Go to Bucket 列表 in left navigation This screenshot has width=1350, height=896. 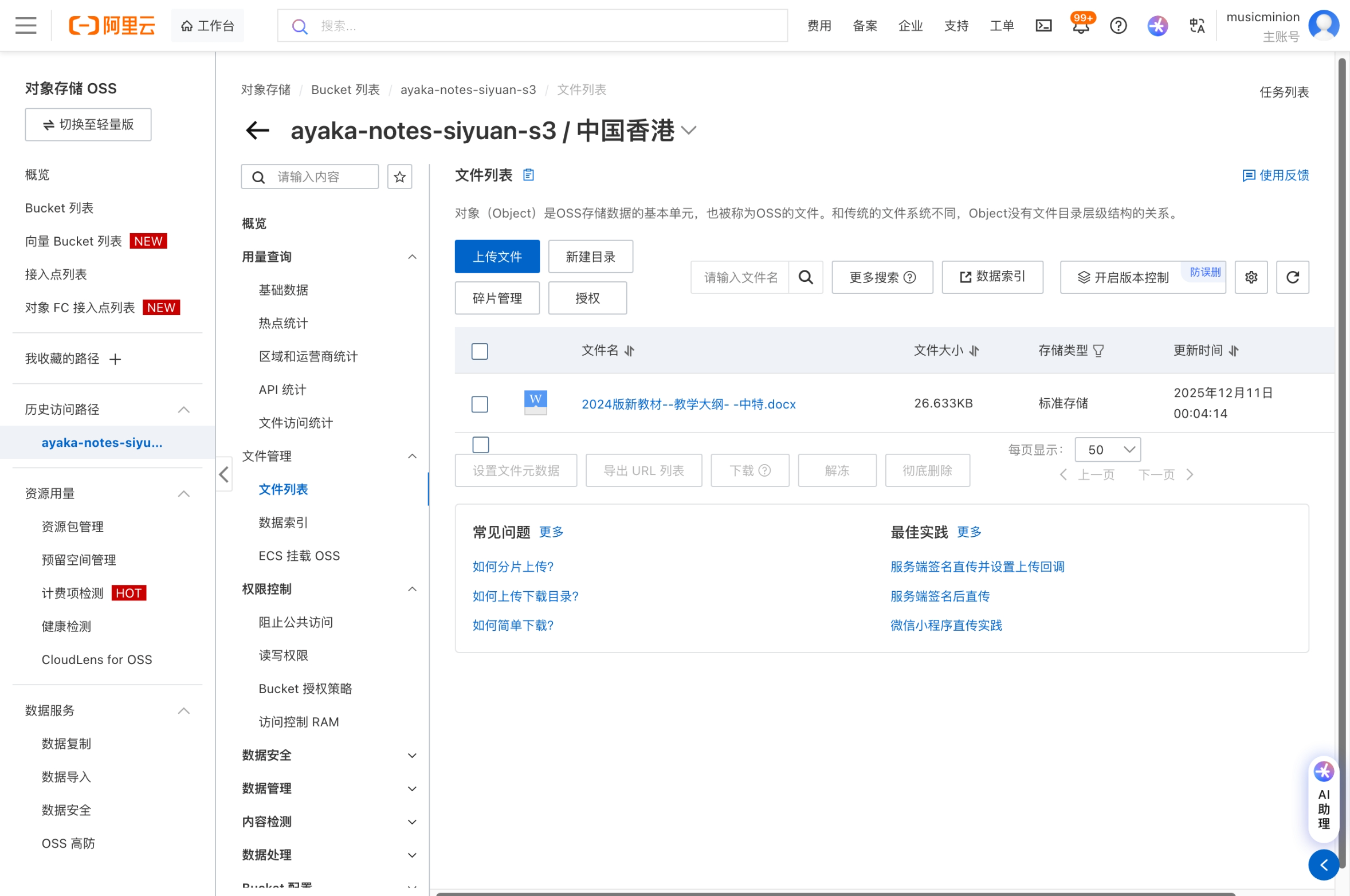(59, 208)
